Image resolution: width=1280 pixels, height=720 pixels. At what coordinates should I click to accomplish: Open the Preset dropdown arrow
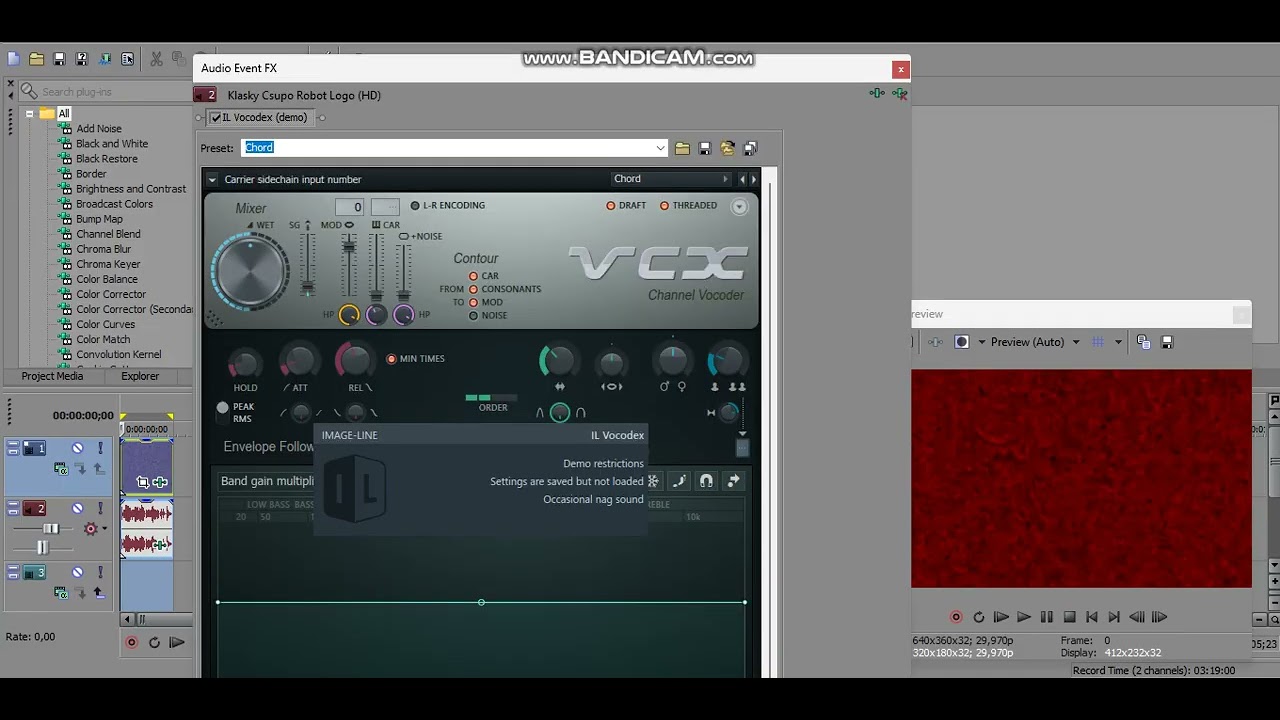point(660,148)
